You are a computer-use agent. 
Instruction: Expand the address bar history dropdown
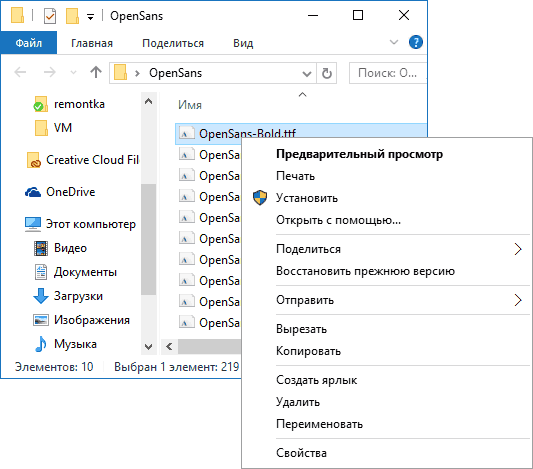[x=307, y=73]
